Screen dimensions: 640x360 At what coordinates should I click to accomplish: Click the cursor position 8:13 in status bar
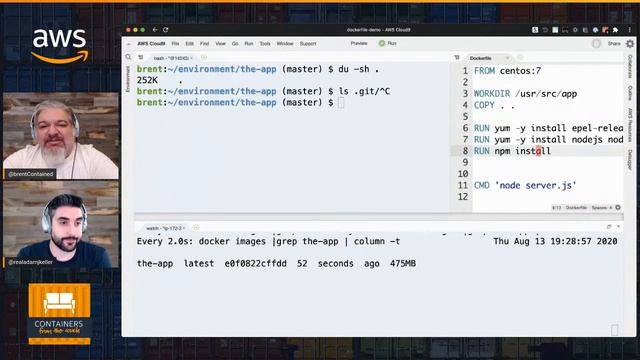pyautogui.click(x=556, y=208)
